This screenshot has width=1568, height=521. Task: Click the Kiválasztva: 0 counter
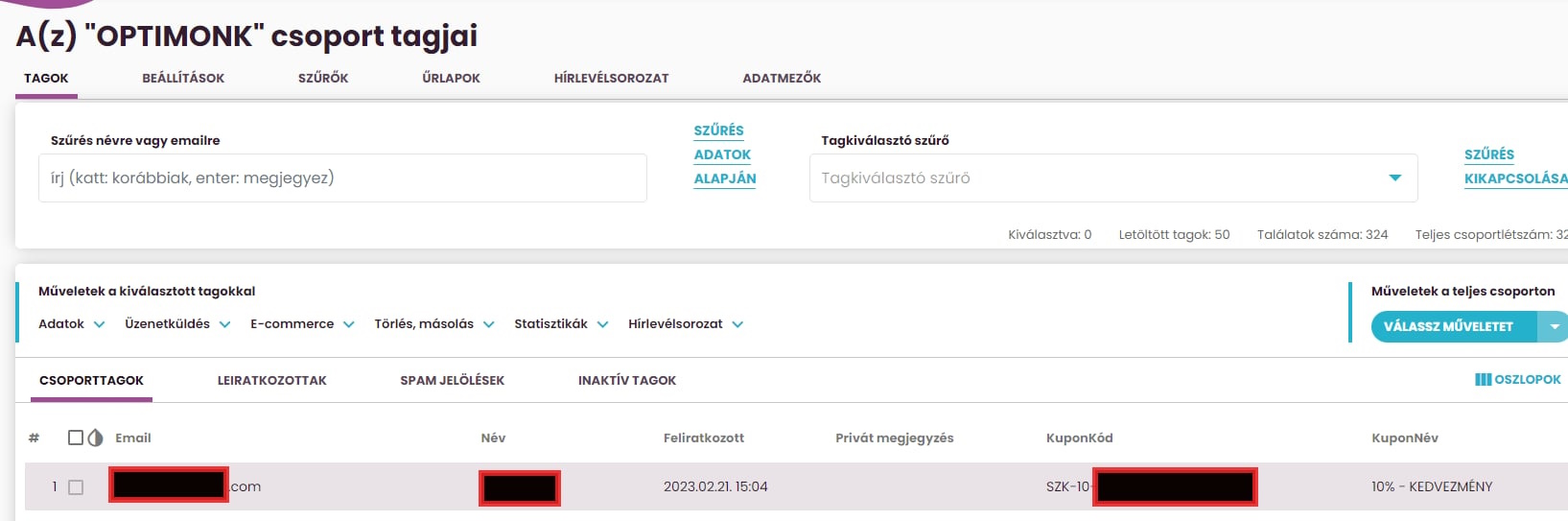pos(1049,234)
